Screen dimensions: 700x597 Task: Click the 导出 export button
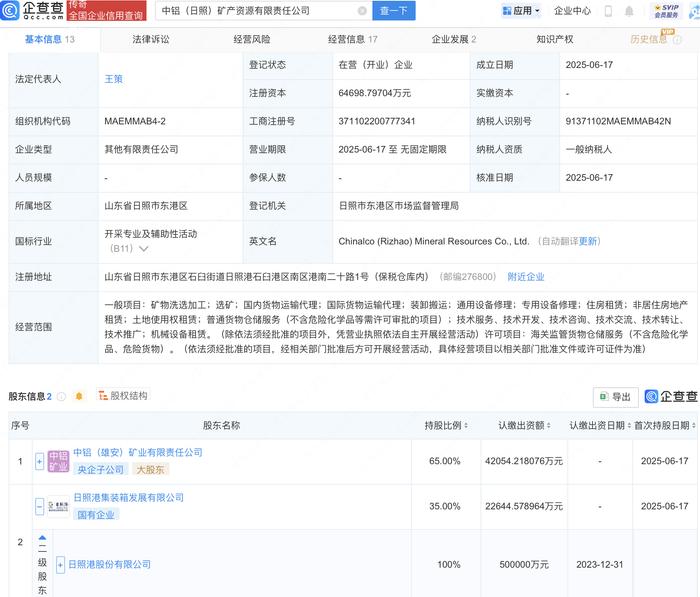616,397
